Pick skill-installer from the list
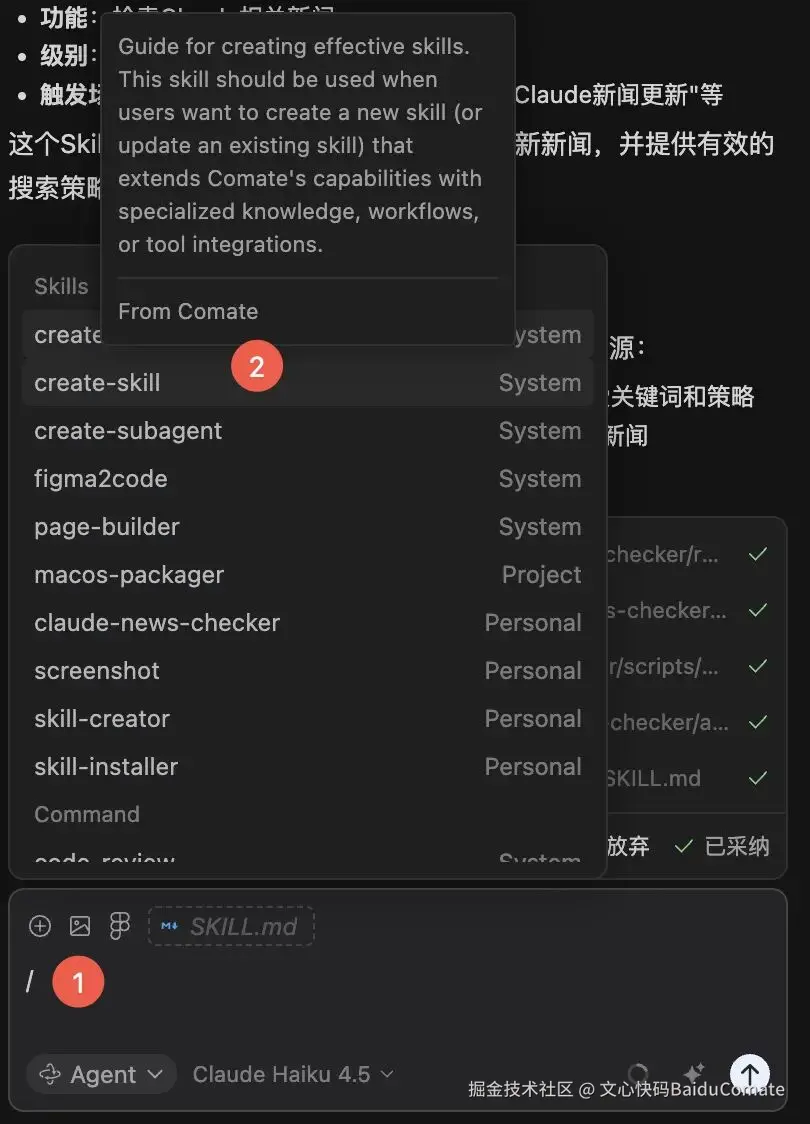810x1124 pixels. point(106,767)
